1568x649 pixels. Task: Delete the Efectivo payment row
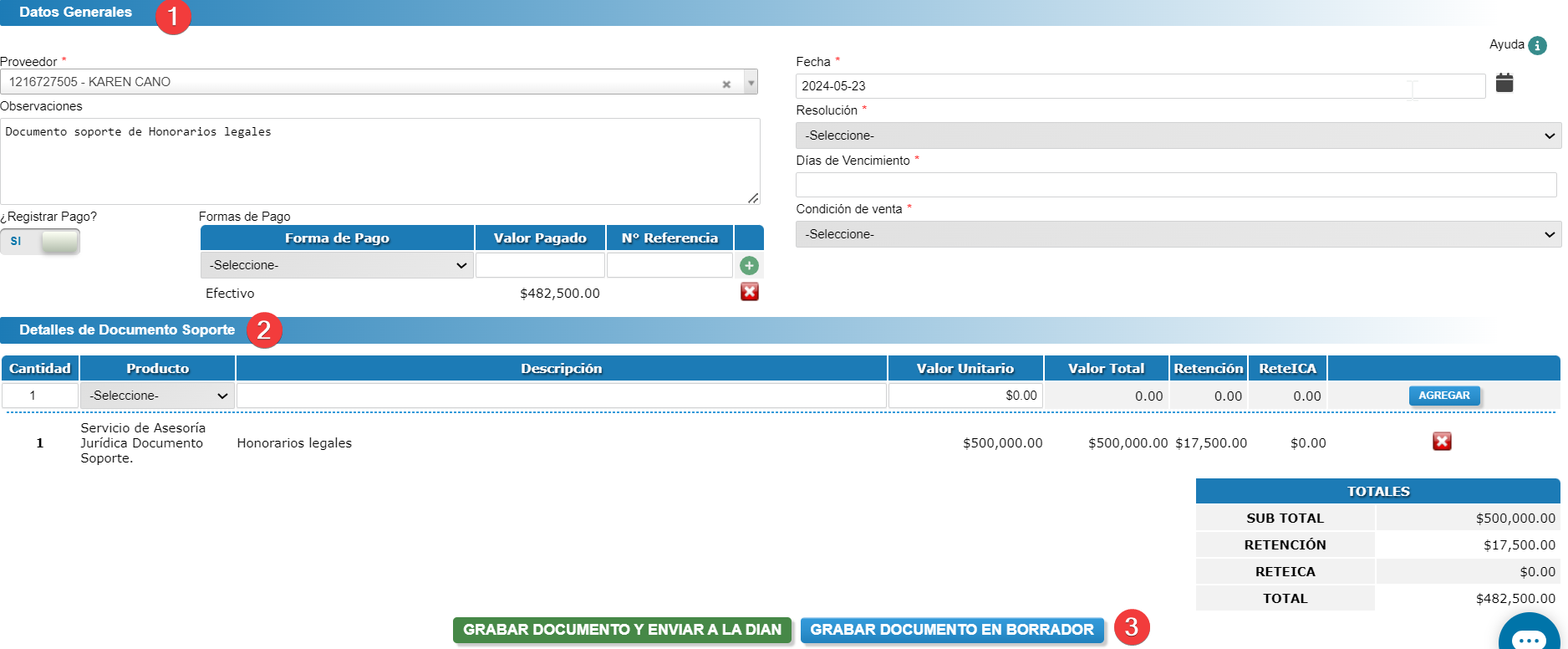pos(749,292)
